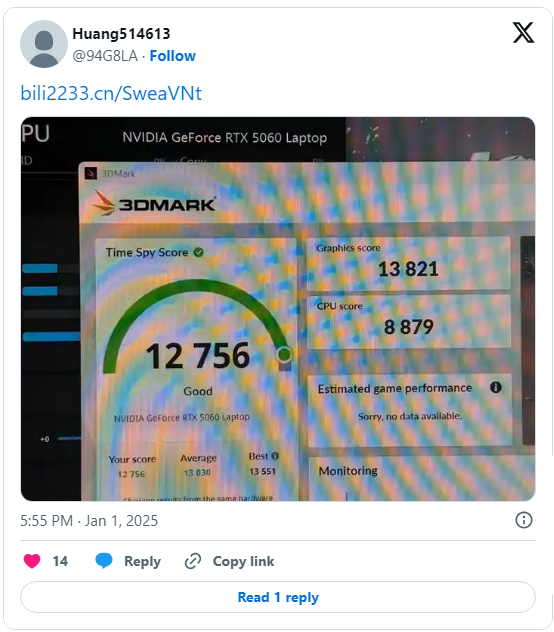Click Read 1 reply button
Screen dimensions: 554x632
pyautogui.click(x=278, y=597)
